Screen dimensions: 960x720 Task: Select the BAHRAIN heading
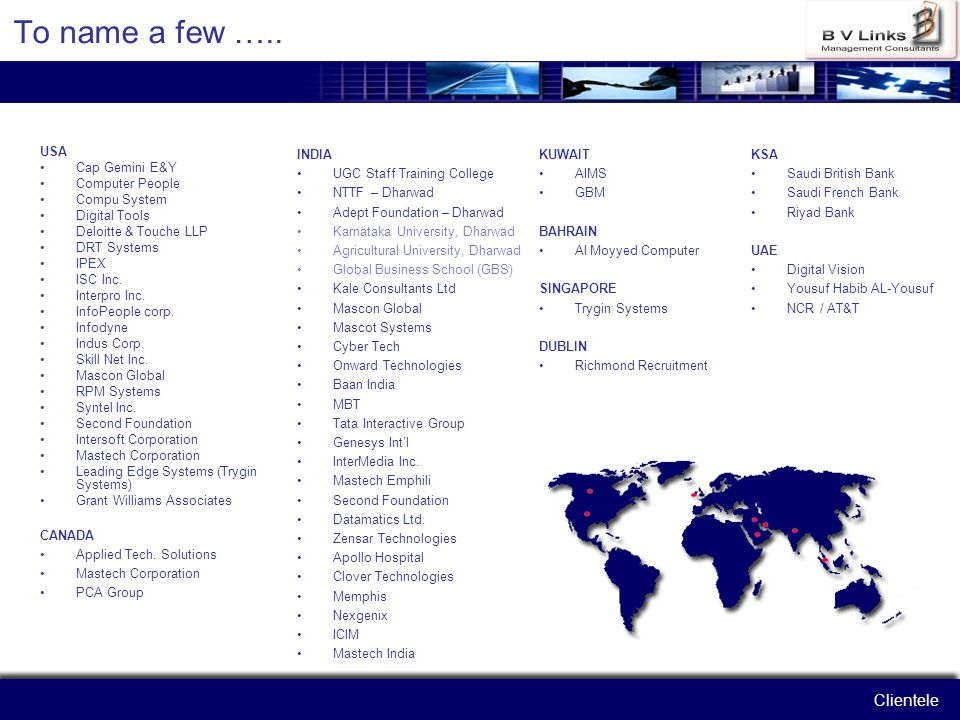568,231
